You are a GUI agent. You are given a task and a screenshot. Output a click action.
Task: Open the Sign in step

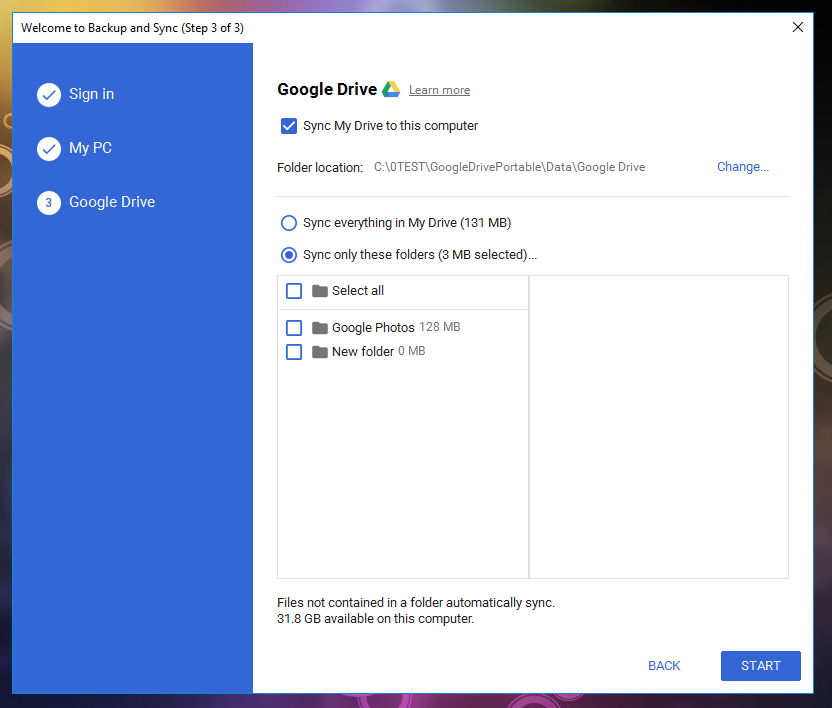point(91,94)
